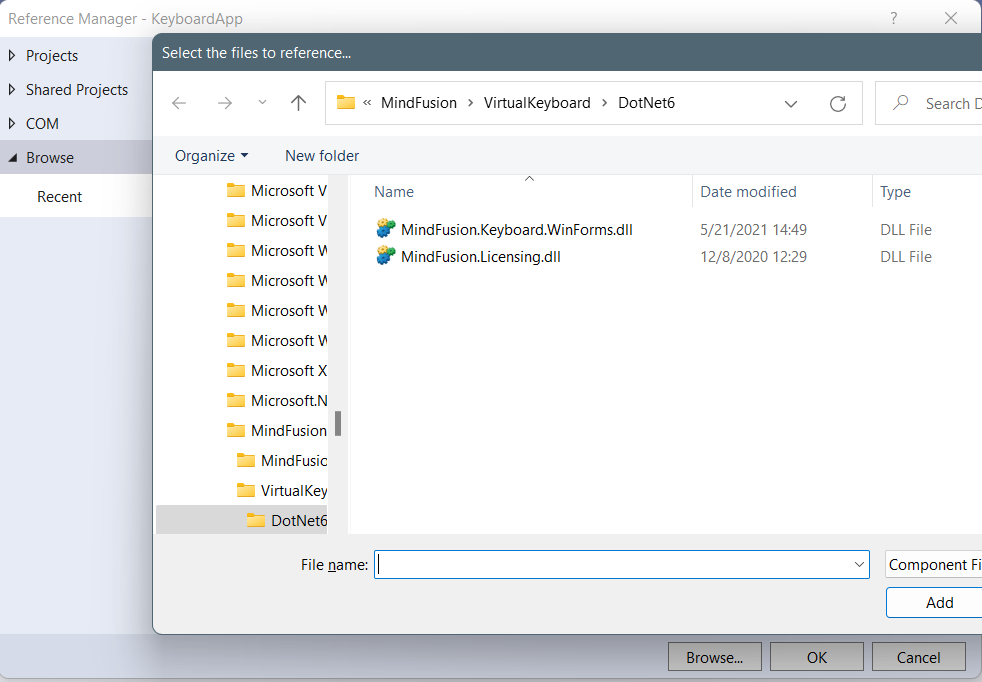Expand Shared Projects in Reference Manager
Screen dimensions: 982x682
[12, 90]
